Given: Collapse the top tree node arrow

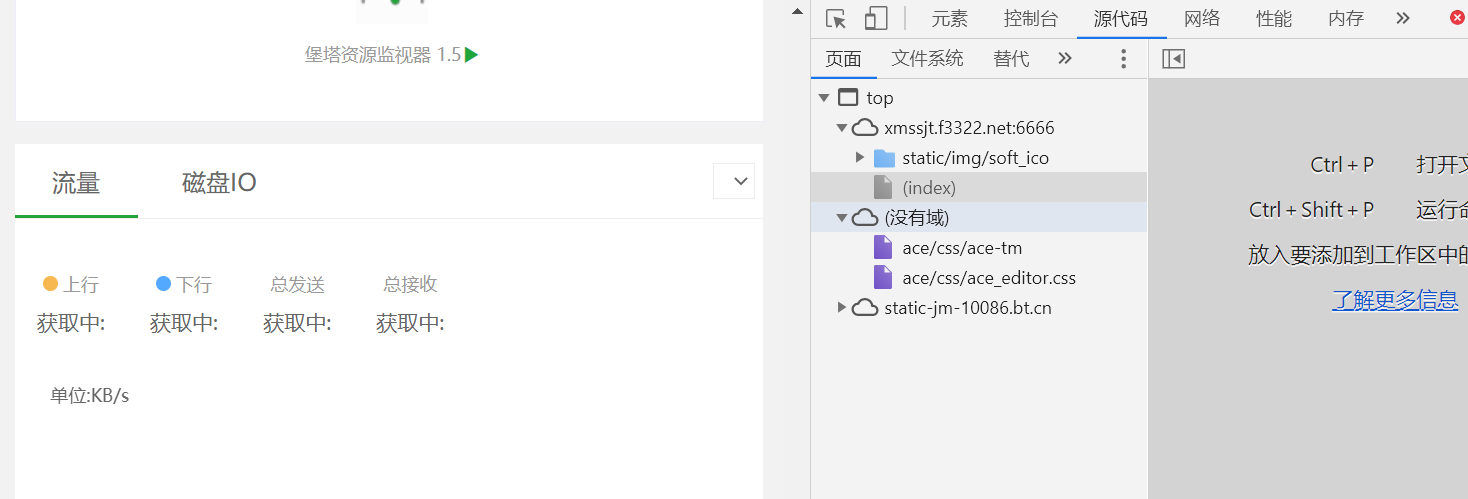Looking at the screenshot, I should point(824,98).
